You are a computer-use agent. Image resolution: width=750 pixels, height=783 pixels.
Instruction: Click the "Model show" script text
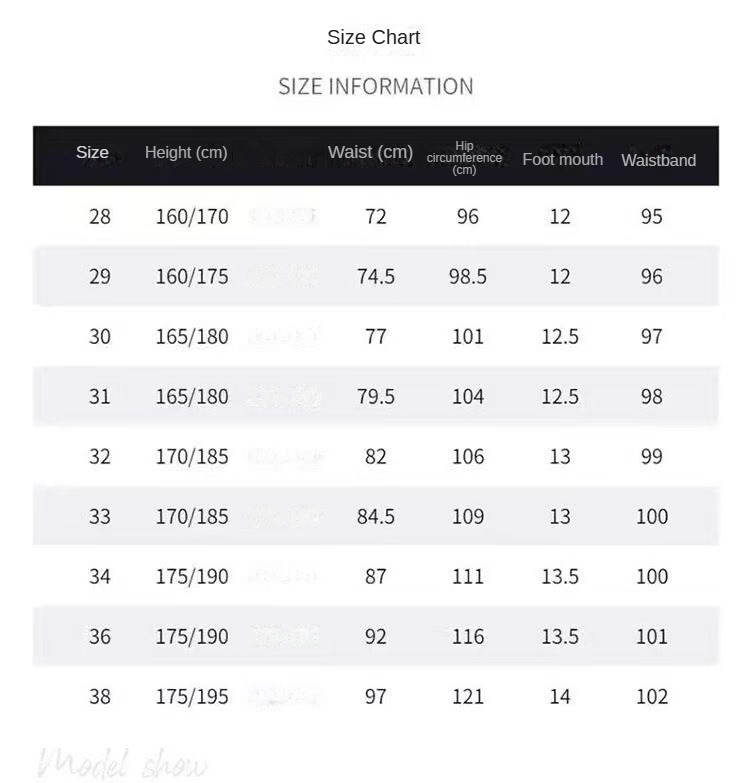coord(122,764)
